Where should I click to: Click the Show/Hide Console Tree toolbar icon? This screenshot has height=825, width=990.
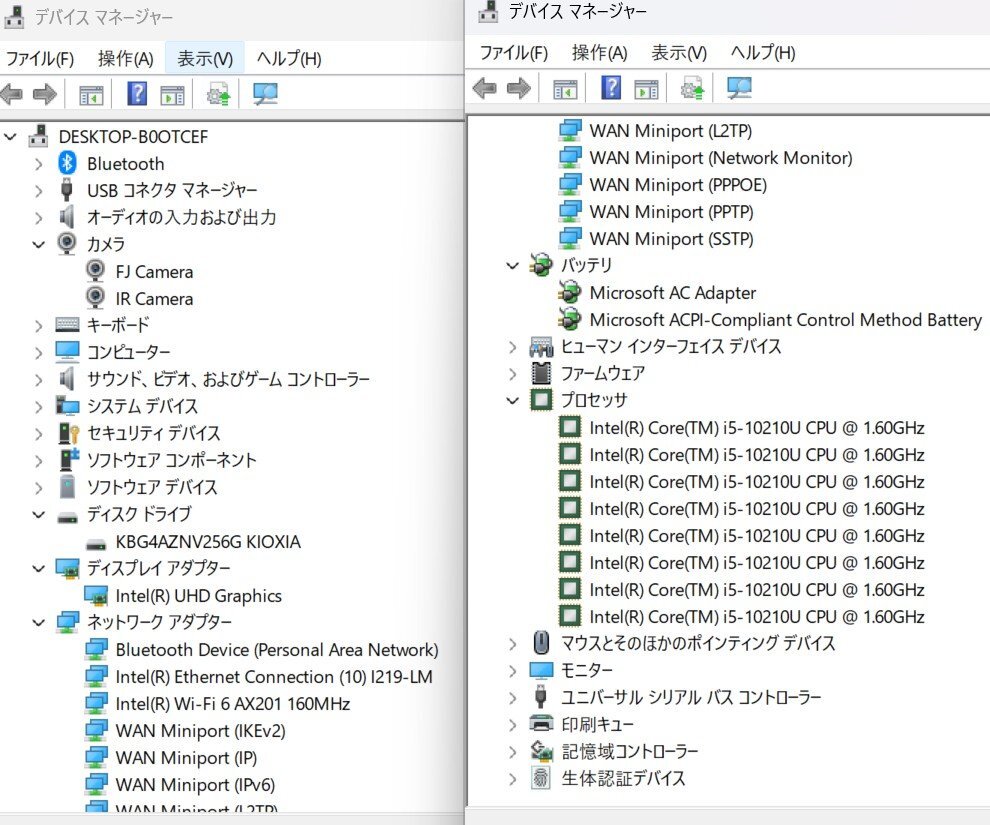tap(90, 94)
